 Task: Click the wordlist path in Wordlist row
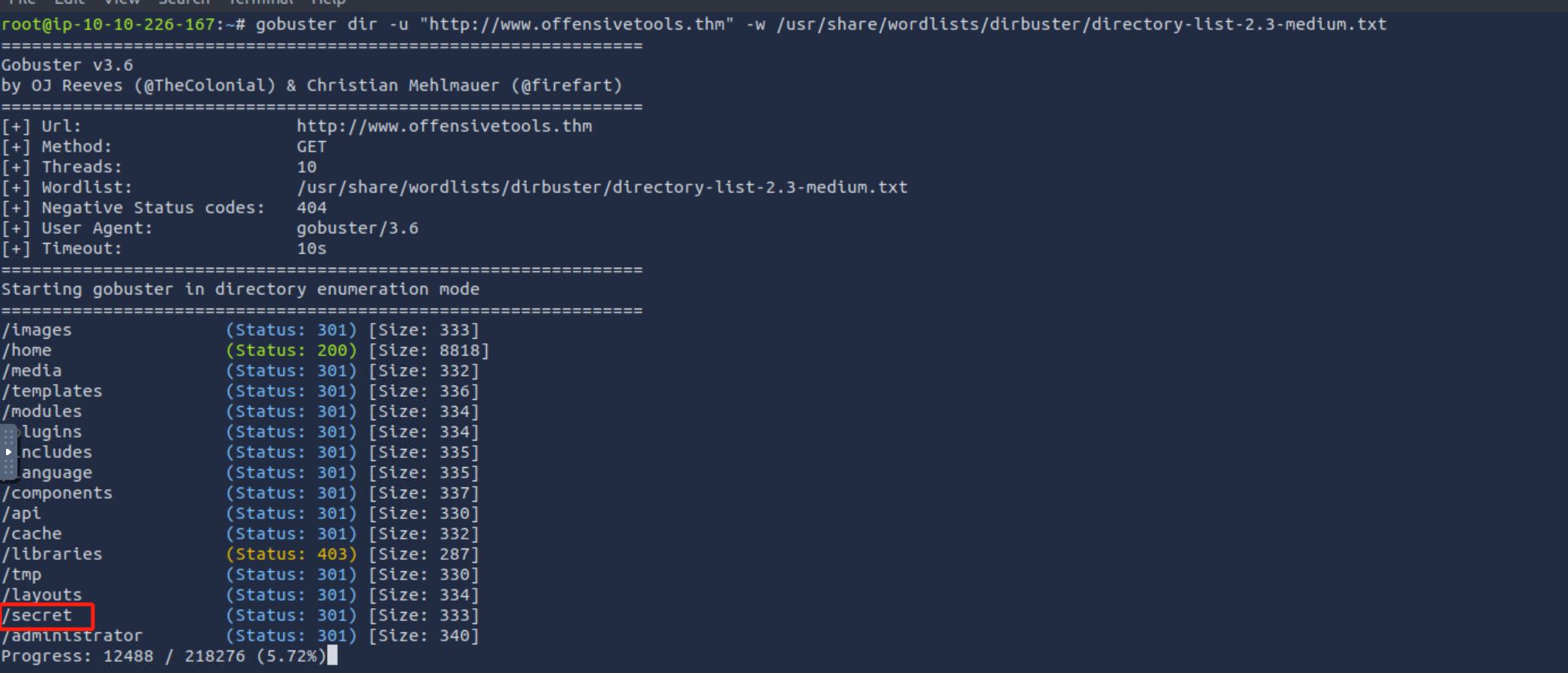pos(602,188)
